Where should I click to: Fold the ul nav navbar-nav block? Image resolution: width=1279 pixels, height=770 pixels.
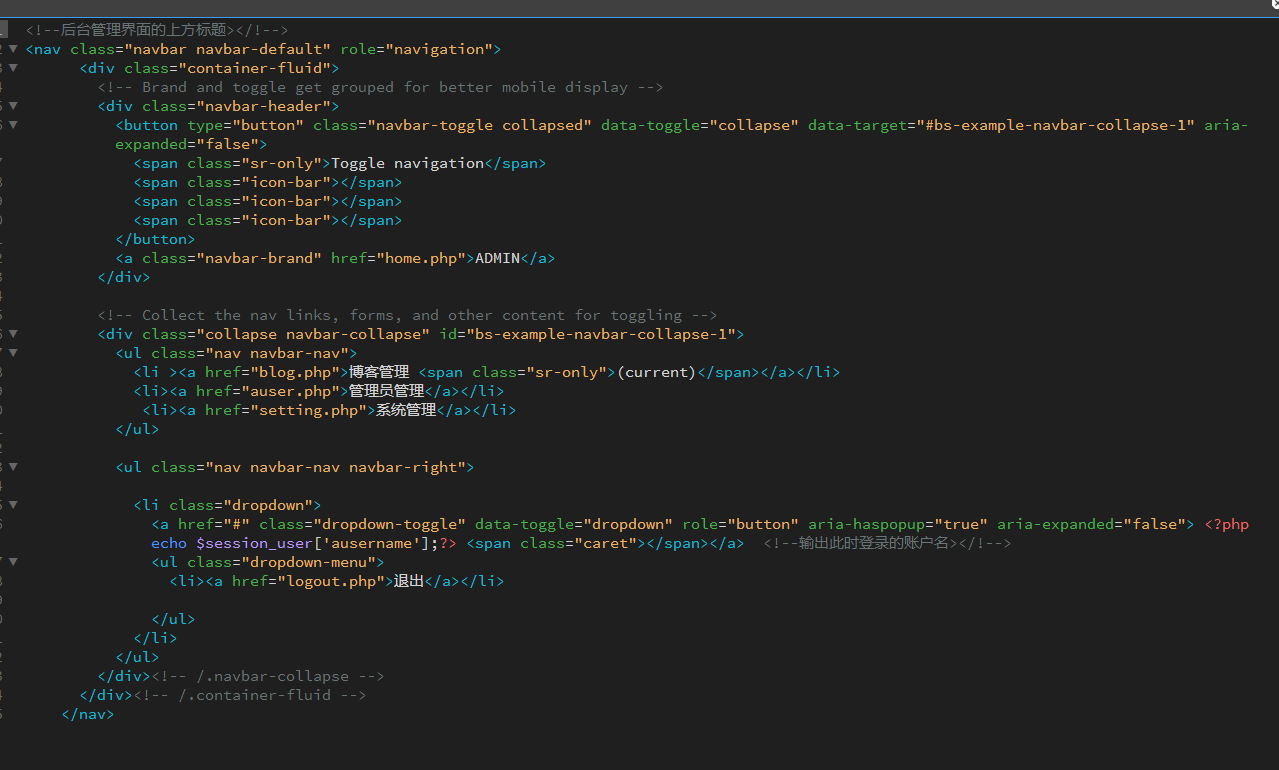13,353
